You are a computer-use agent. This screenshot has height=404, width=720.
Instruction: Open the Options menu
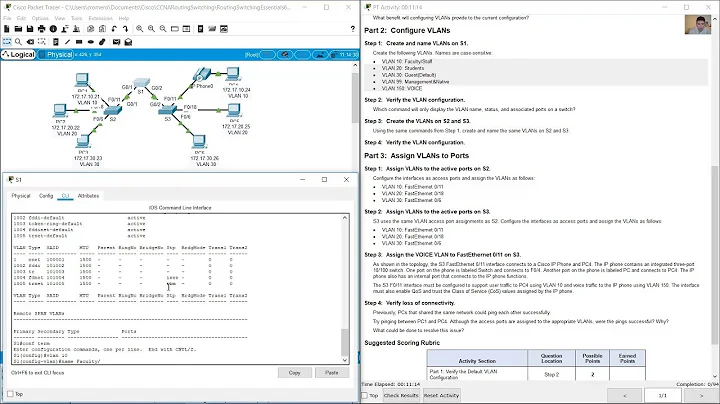40,18
